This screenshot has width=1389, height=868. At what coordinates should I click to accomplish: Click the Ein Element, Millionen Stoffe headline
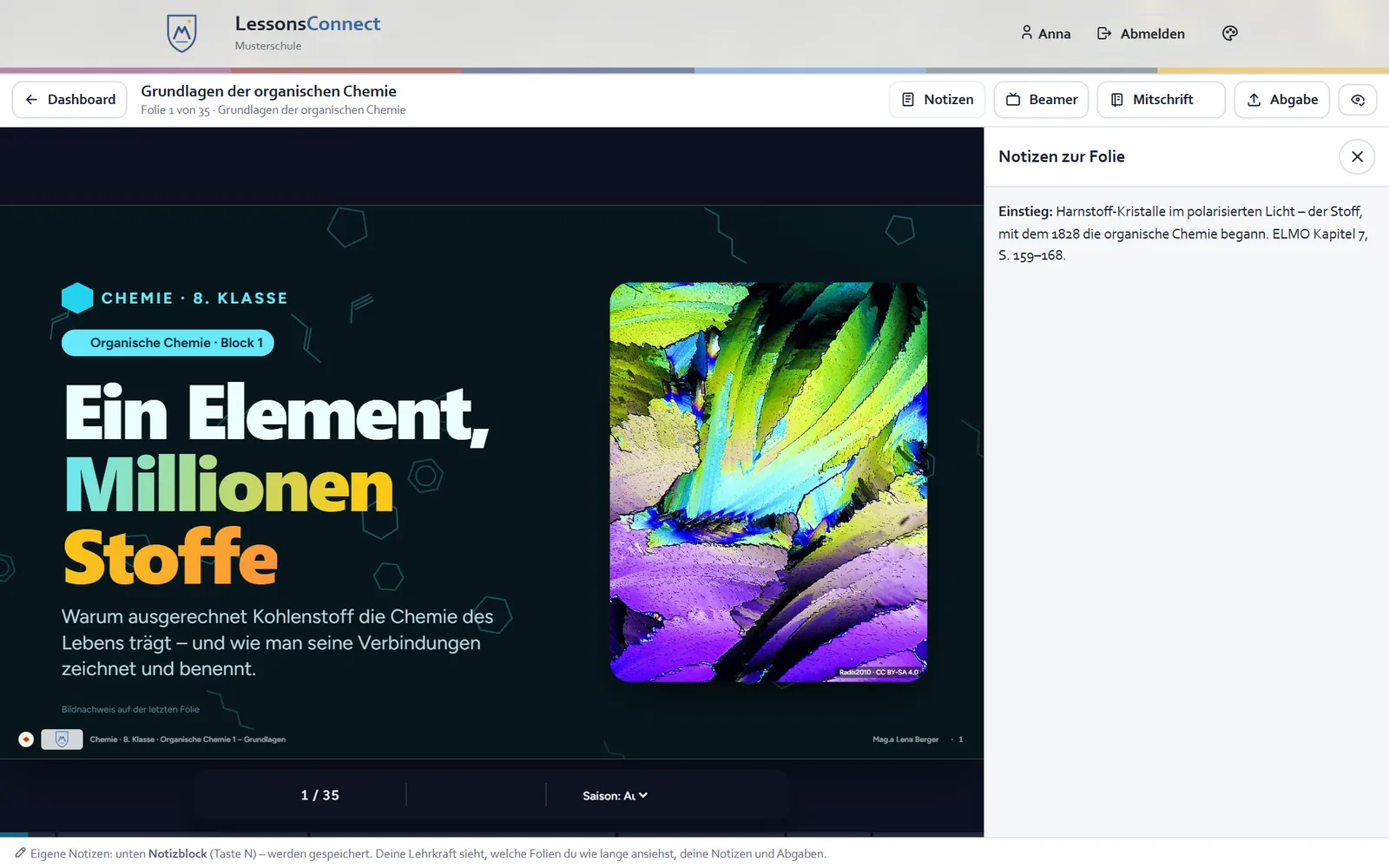pyautogui.click(x=276, y=484)
